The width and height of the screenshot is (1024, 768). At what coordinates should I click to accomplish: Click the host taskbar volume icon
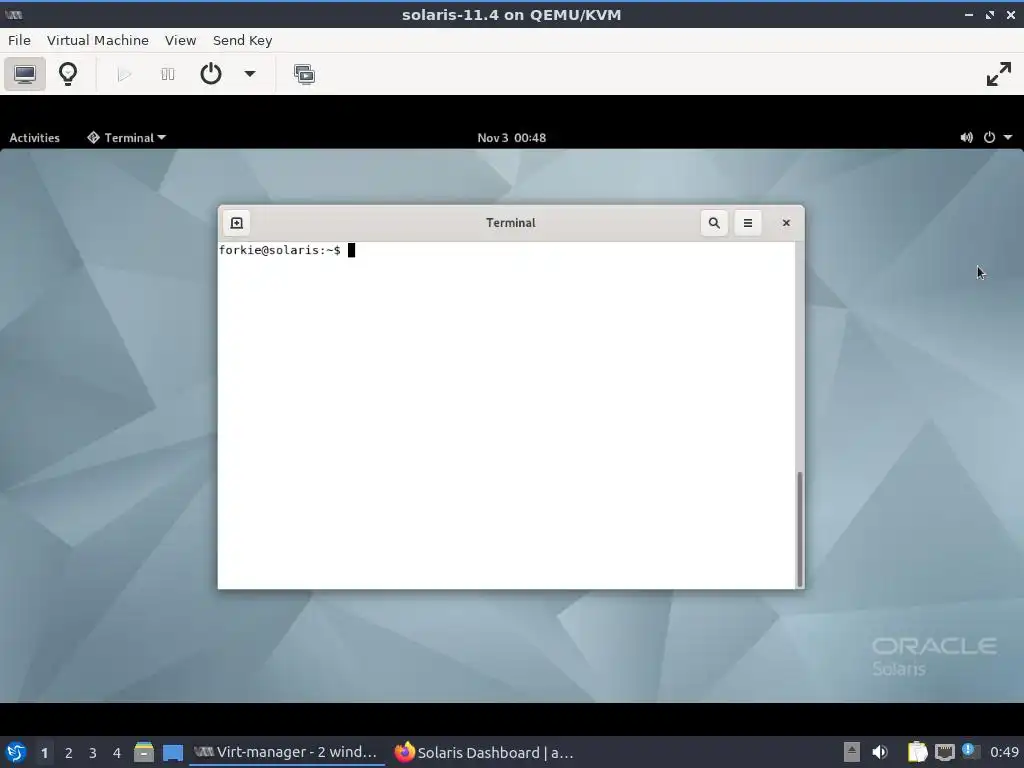(880, 752)
